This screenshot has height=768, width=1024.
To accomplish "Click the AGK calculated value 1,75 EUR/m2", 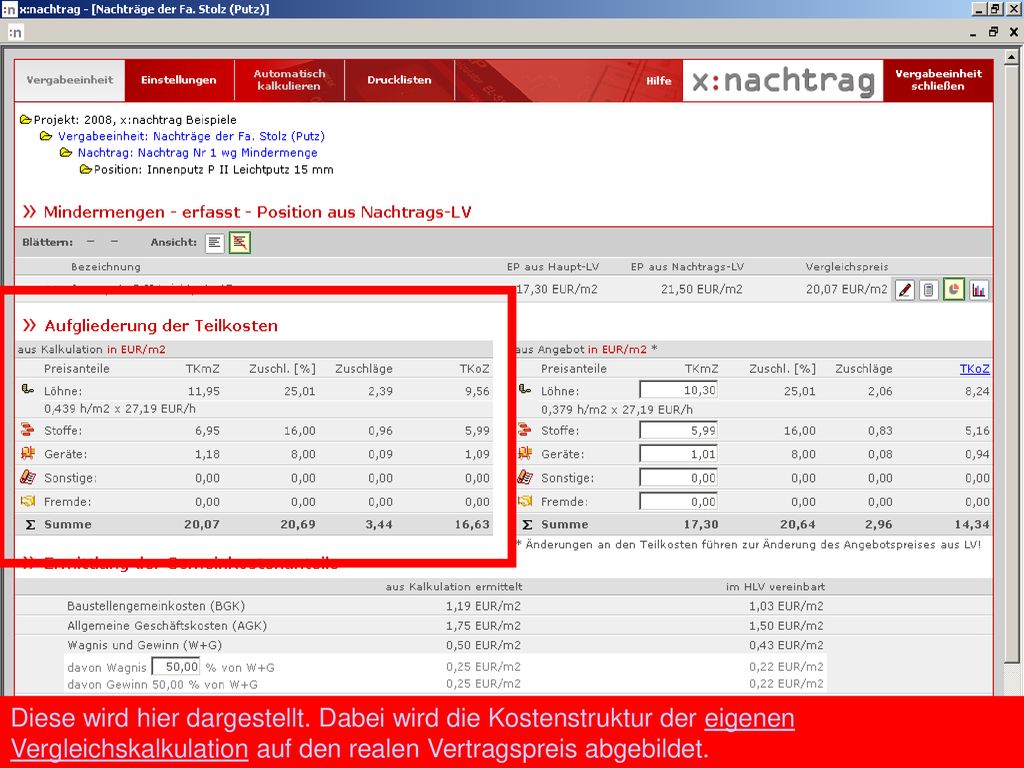I will pos(483,626).
